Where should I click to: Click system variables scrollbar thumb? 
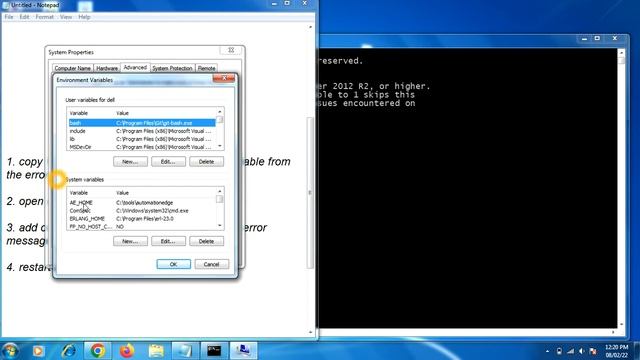coord(220,199)
